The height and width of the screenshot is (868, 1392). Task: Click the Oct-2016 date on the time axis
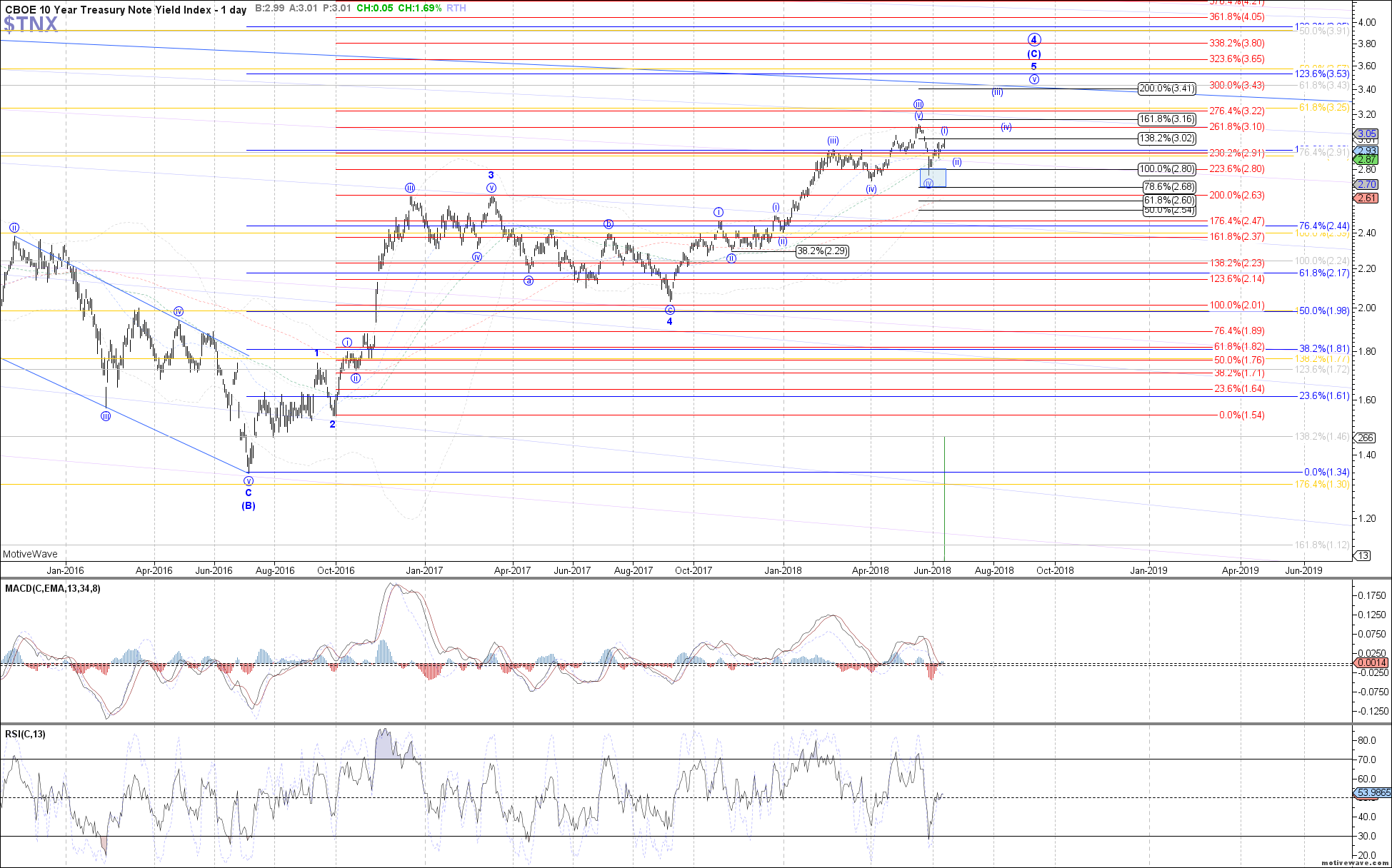coord(336,570)
